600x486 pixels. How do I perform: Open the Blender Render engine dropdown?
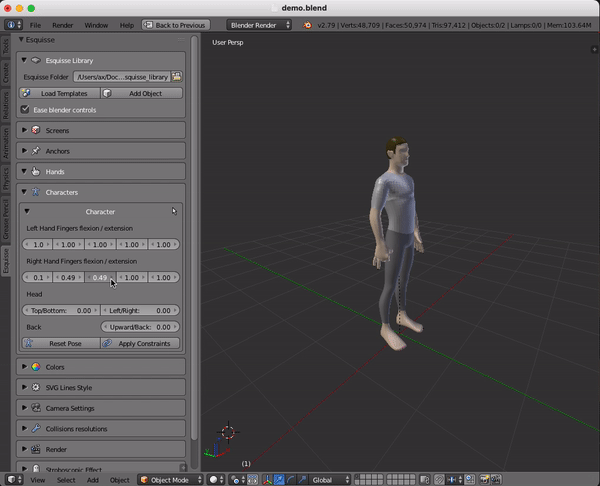point(259,25)
